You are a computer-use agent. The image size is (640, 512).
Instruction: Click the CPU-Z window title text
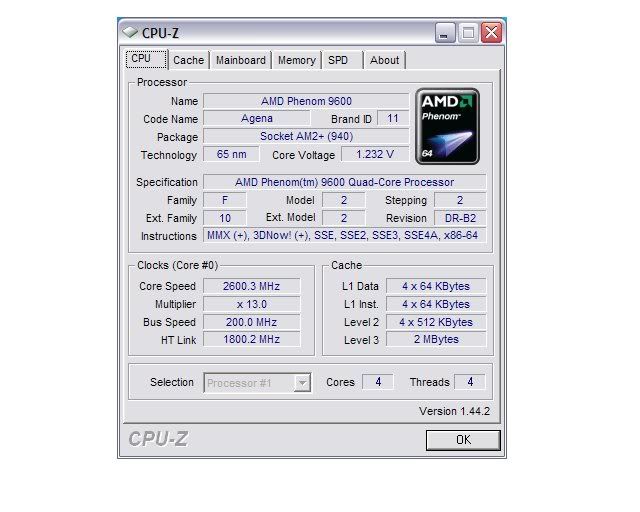pos(160,33)
